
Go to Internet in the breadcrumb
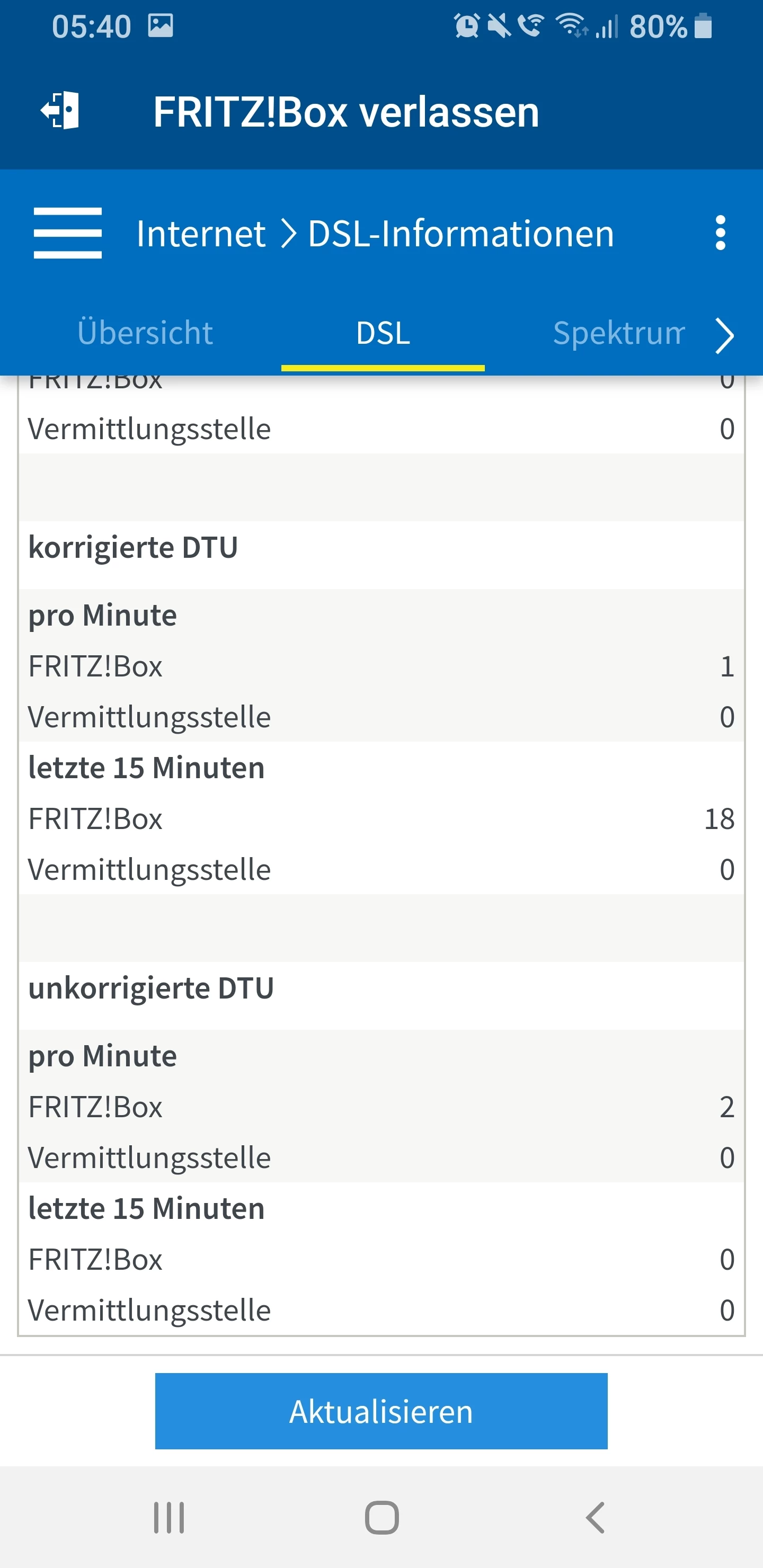pyautogui.click(x=201, y=234)
